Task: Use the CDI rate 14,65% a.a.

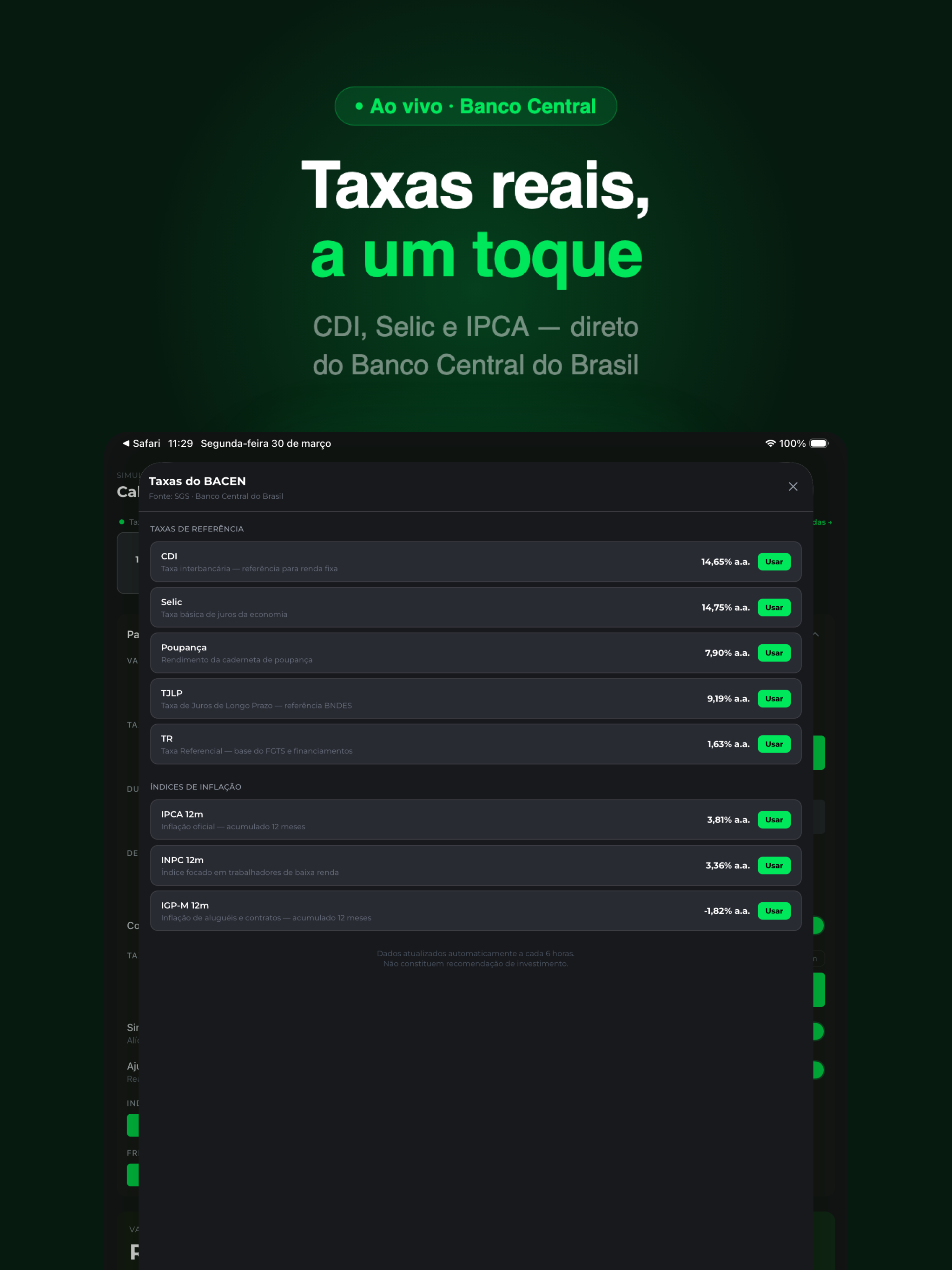Action: [x=774, y=562]
